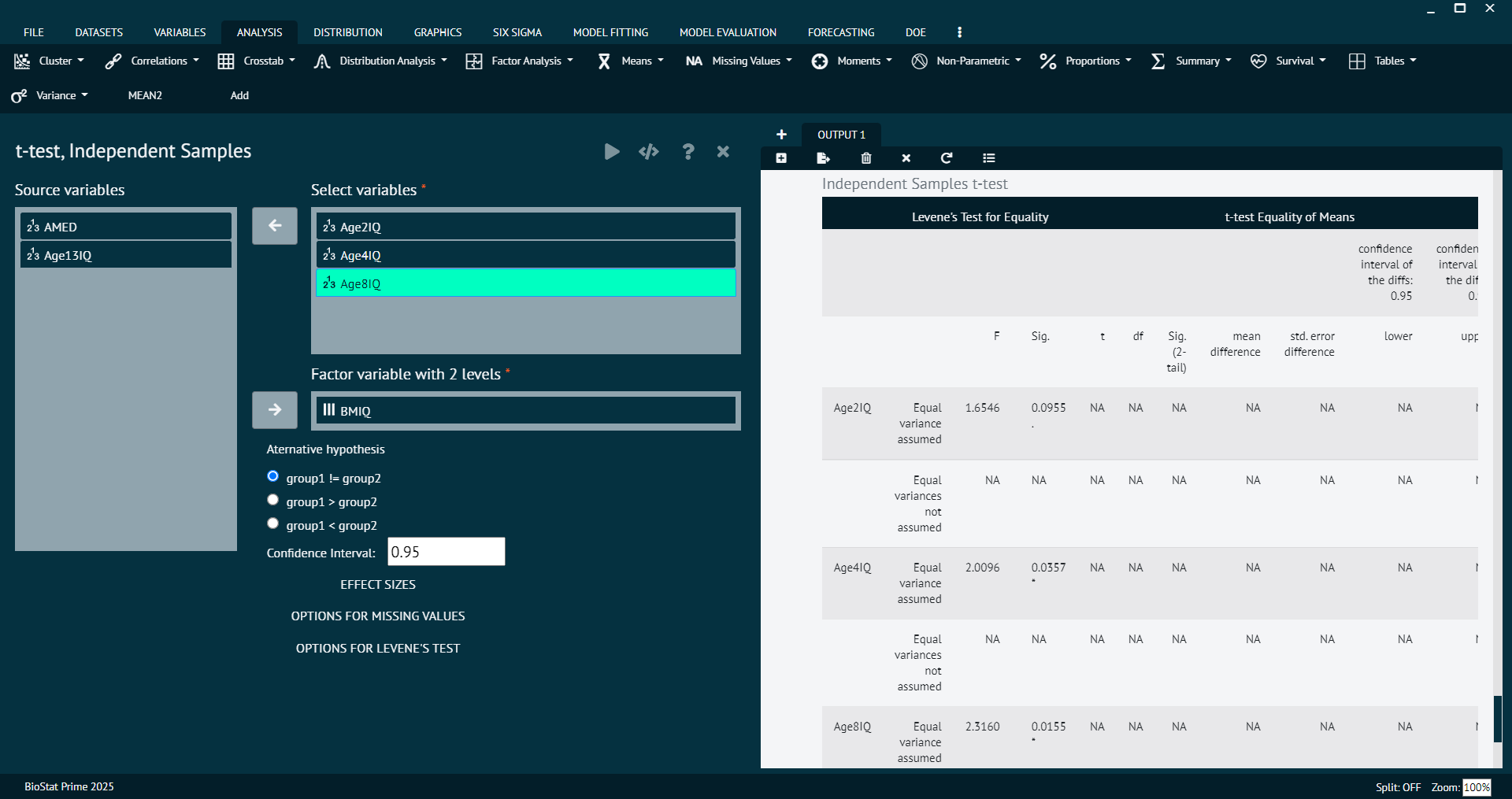The height and width of the screenshot is (799, 1512).
Task: Click the Distribution Analysis curve icon
Action: pos(321,61)
